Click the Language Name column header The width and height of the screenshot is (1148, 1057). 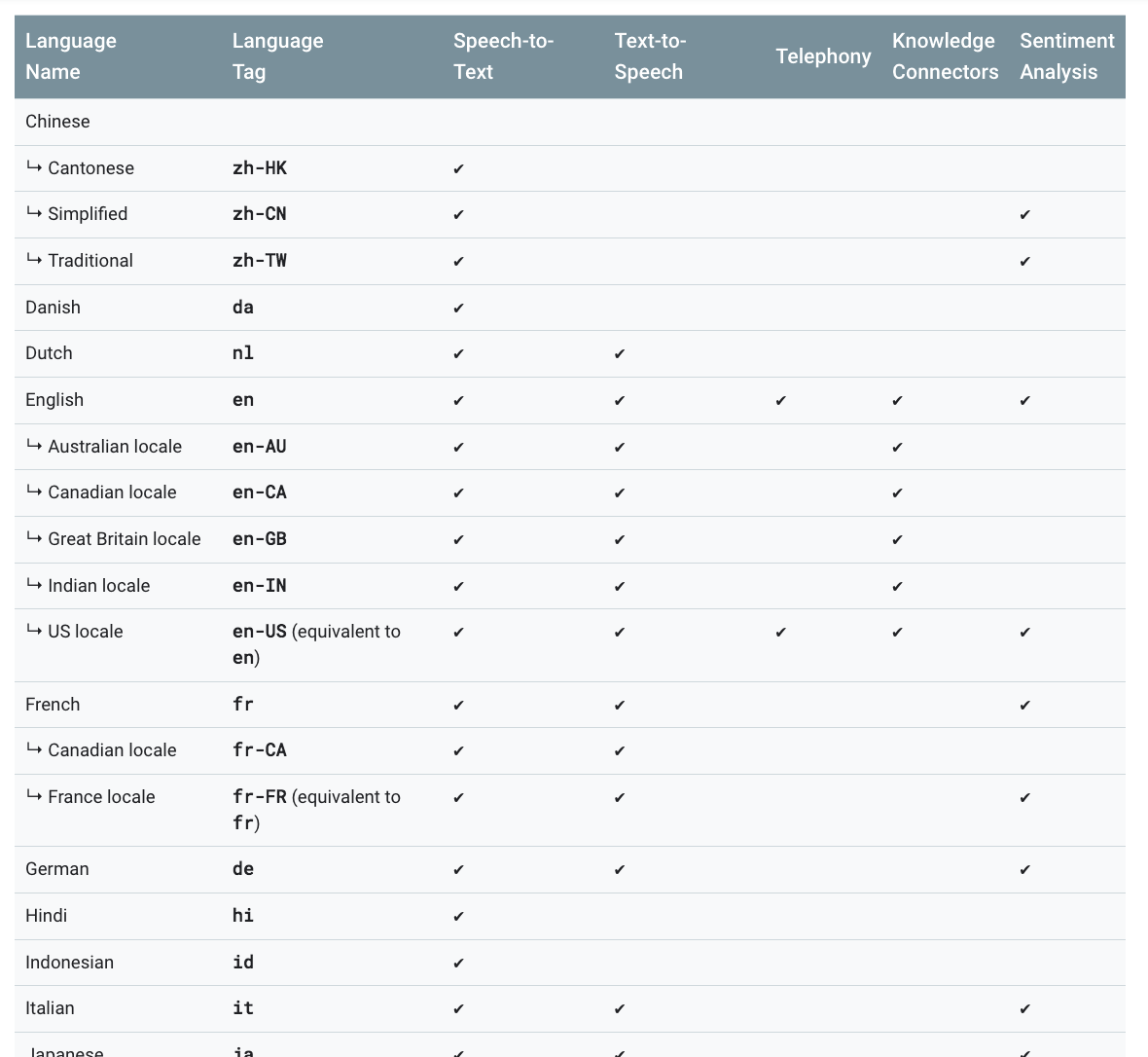pyautogui.click(x=72, y=56)
